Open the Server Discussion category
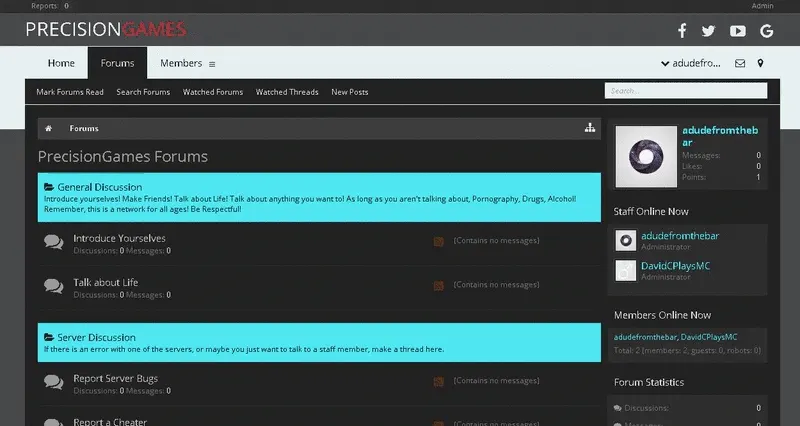 [96, 337]
